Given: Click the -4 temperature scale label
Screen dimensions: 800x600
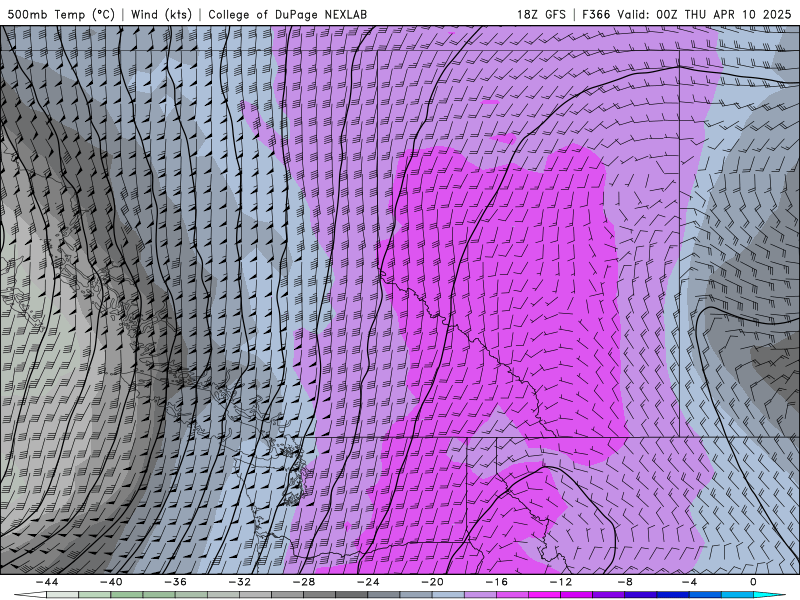Looking at the screenshot, I should [x=690, y=582].
